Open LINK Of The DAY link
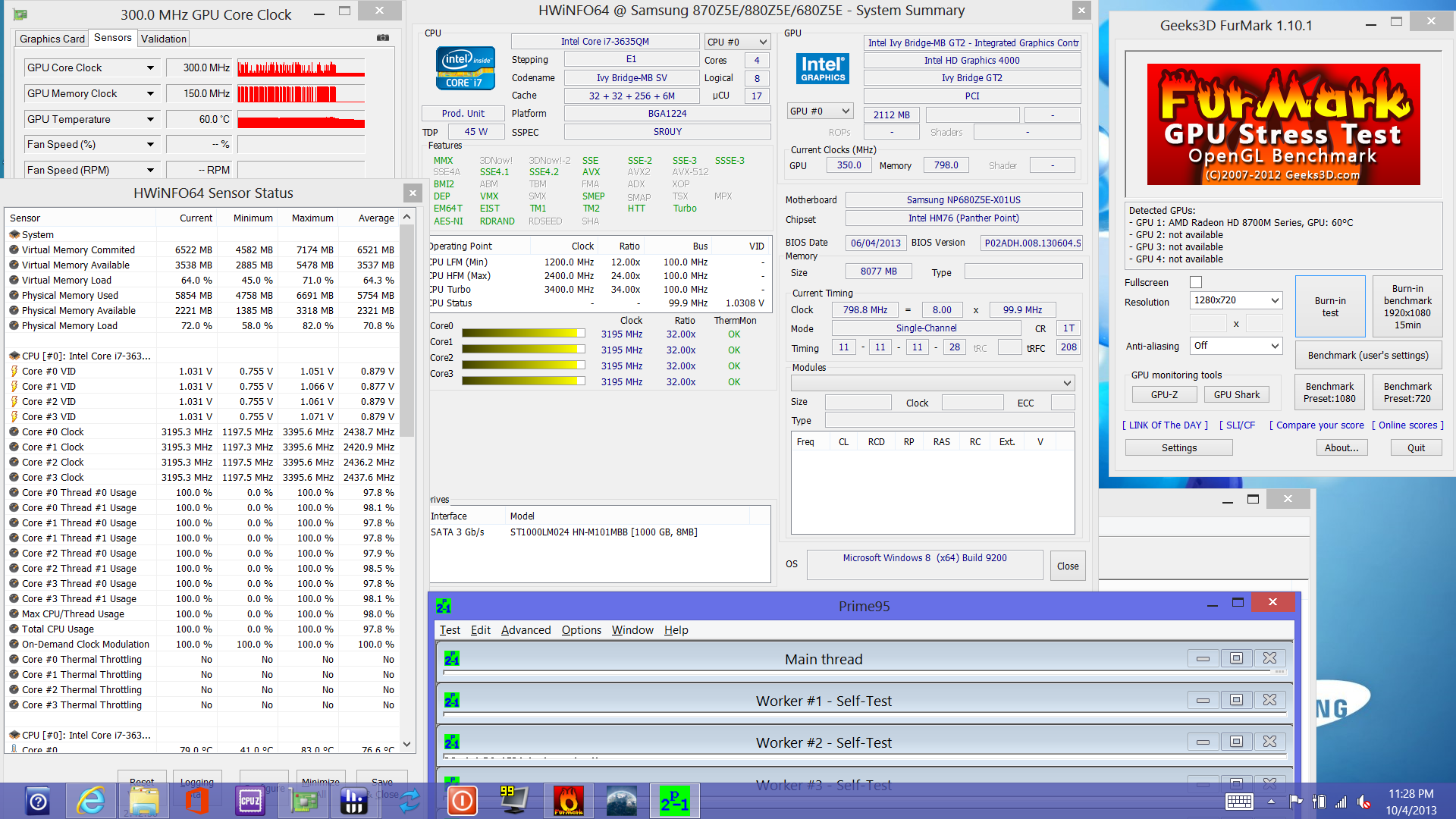The width and height of the screenshot is (1456, 819). (1165, 425)
